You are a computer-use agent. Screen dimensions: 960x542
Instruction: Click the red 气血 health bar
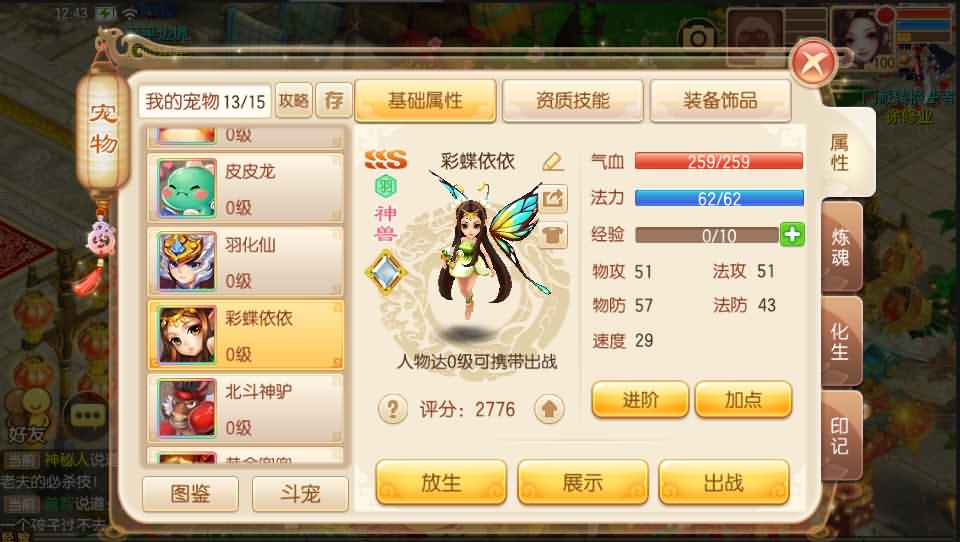pos(719,161)
